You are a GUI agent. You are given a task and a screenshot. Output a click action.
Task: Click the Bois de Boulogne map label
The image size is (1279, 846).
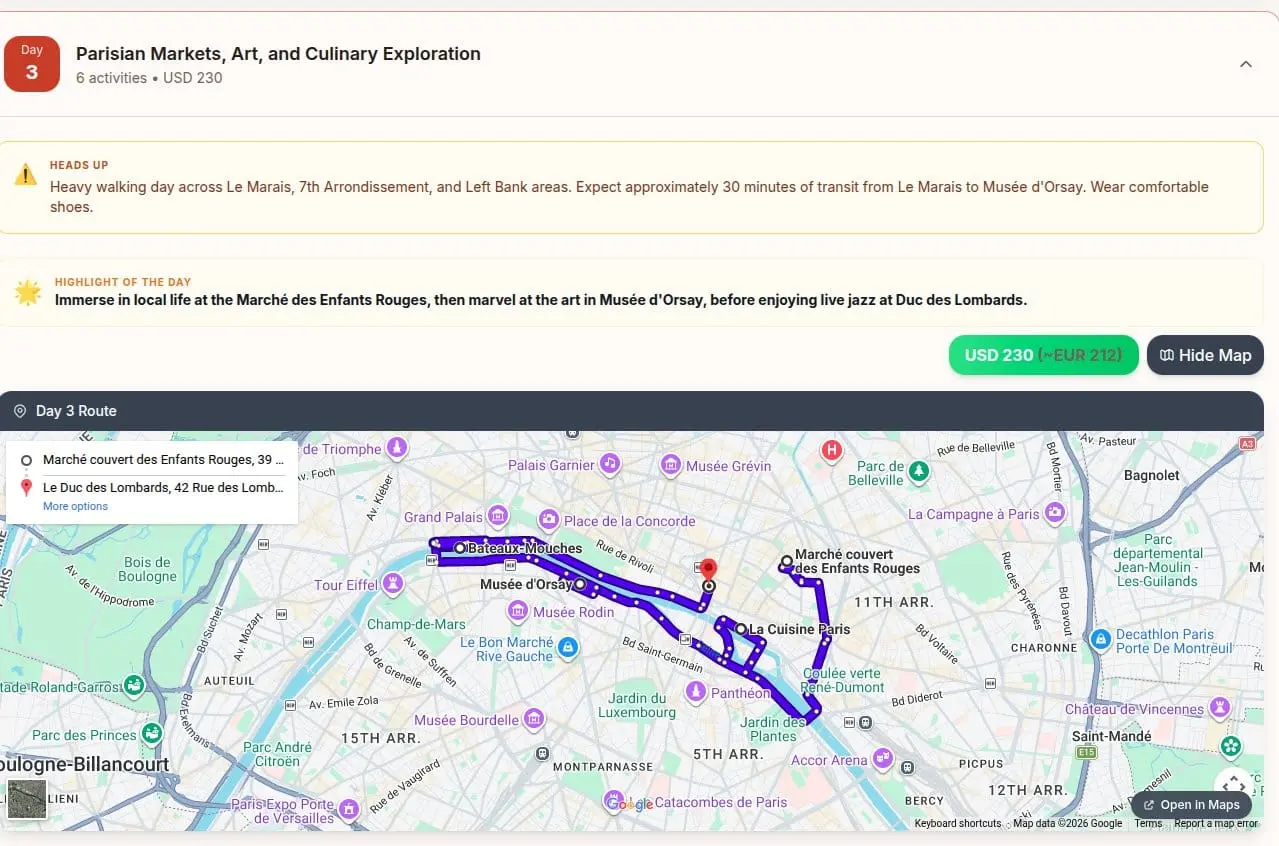[147, 569]
